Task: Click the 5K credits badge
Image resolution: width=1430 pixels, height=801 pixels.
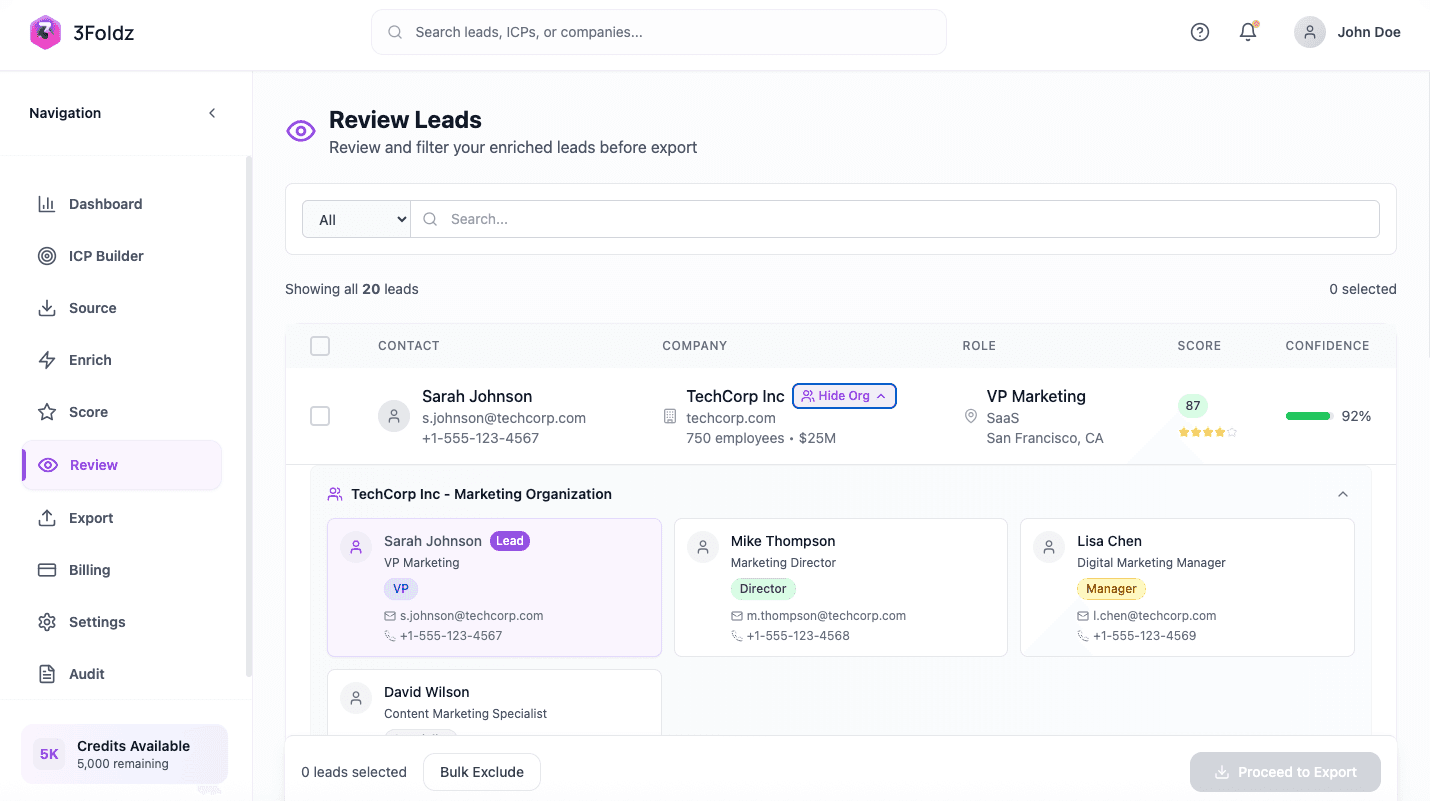Action: 49,754
